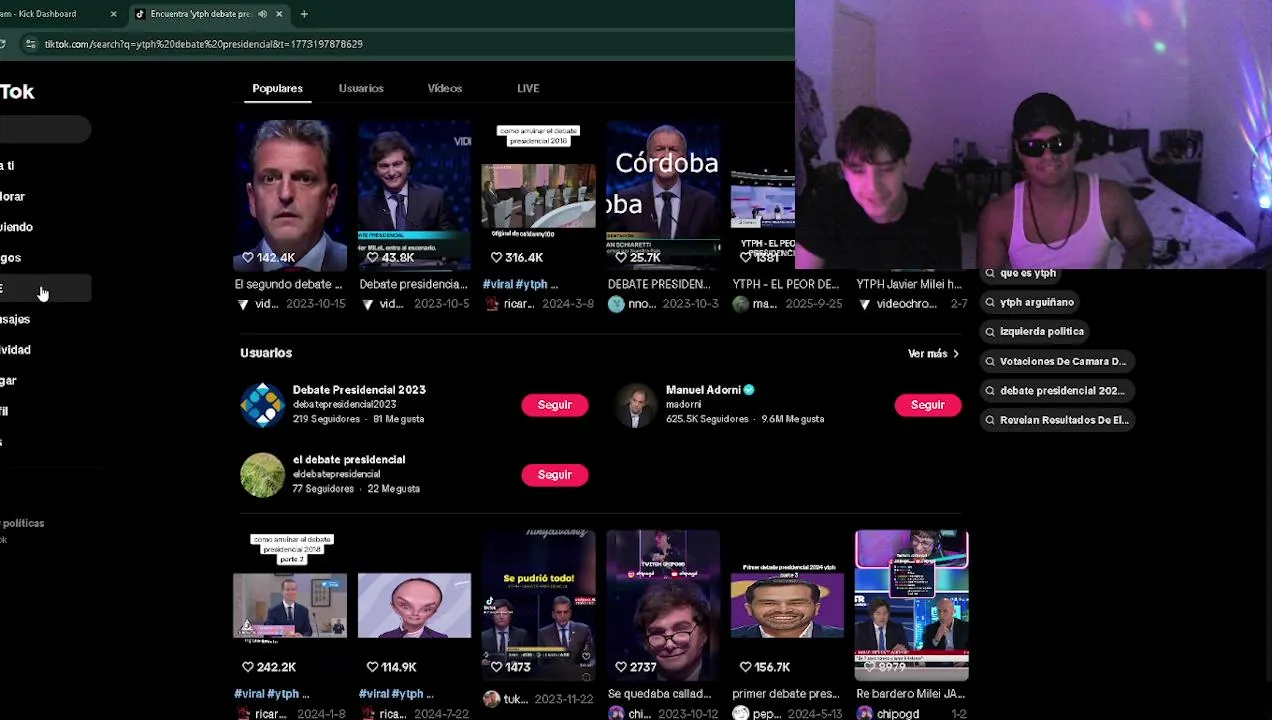Viewport: 1272px width, 720px height.
Task: Click the '#viral #ytph' caption dated 2024-3-8
Action: (520, 285)
